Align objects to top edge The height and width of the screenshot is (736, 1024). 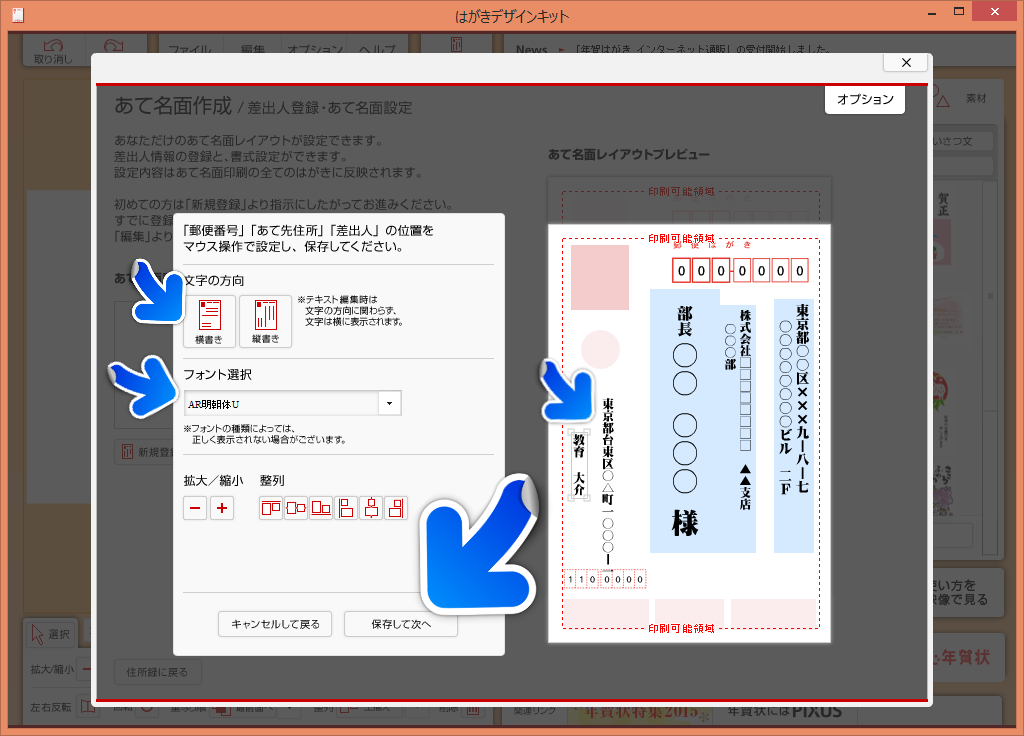(271, 508)
